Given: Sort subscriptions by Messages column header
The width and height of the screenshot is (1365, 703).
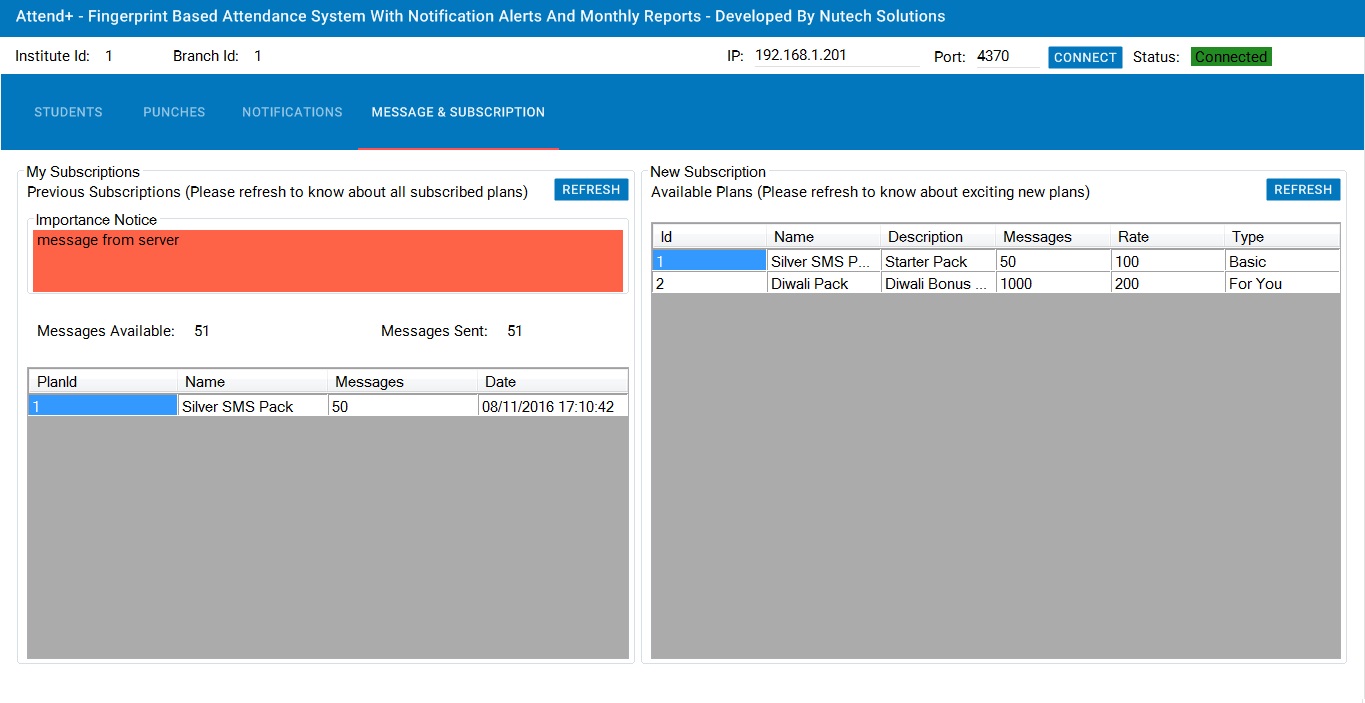Looking at the screenshot, I should tap(403, 382).
